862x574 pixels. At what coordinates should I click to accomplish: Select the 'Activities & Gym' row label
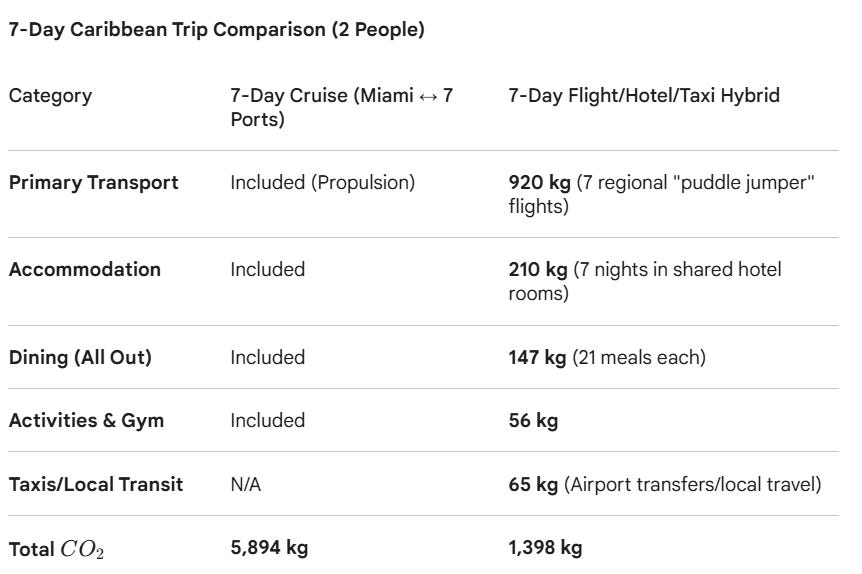(86, 421)
